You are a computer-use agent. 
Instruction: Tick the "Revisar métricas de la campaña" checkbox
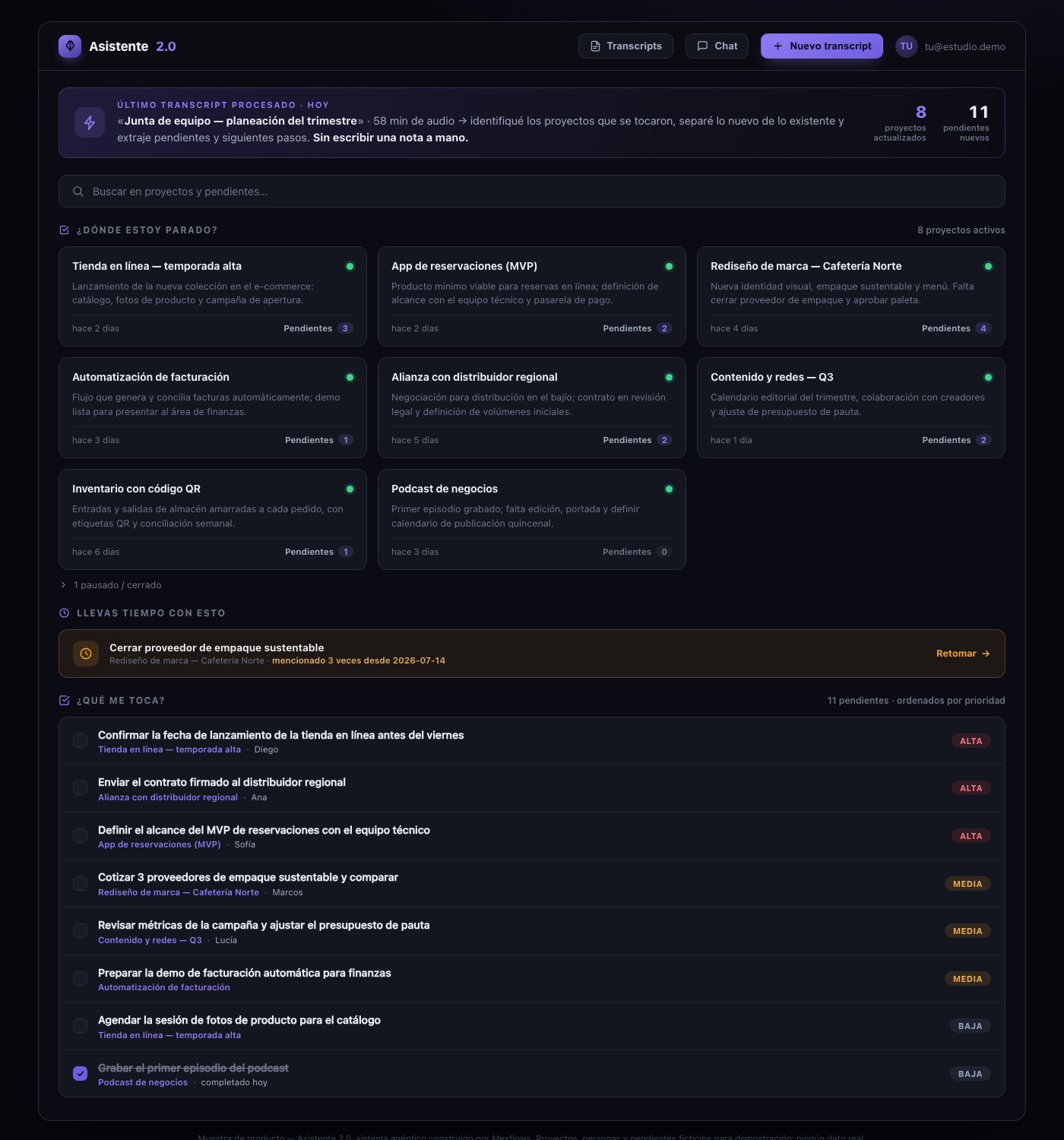(x=80, y=931)
